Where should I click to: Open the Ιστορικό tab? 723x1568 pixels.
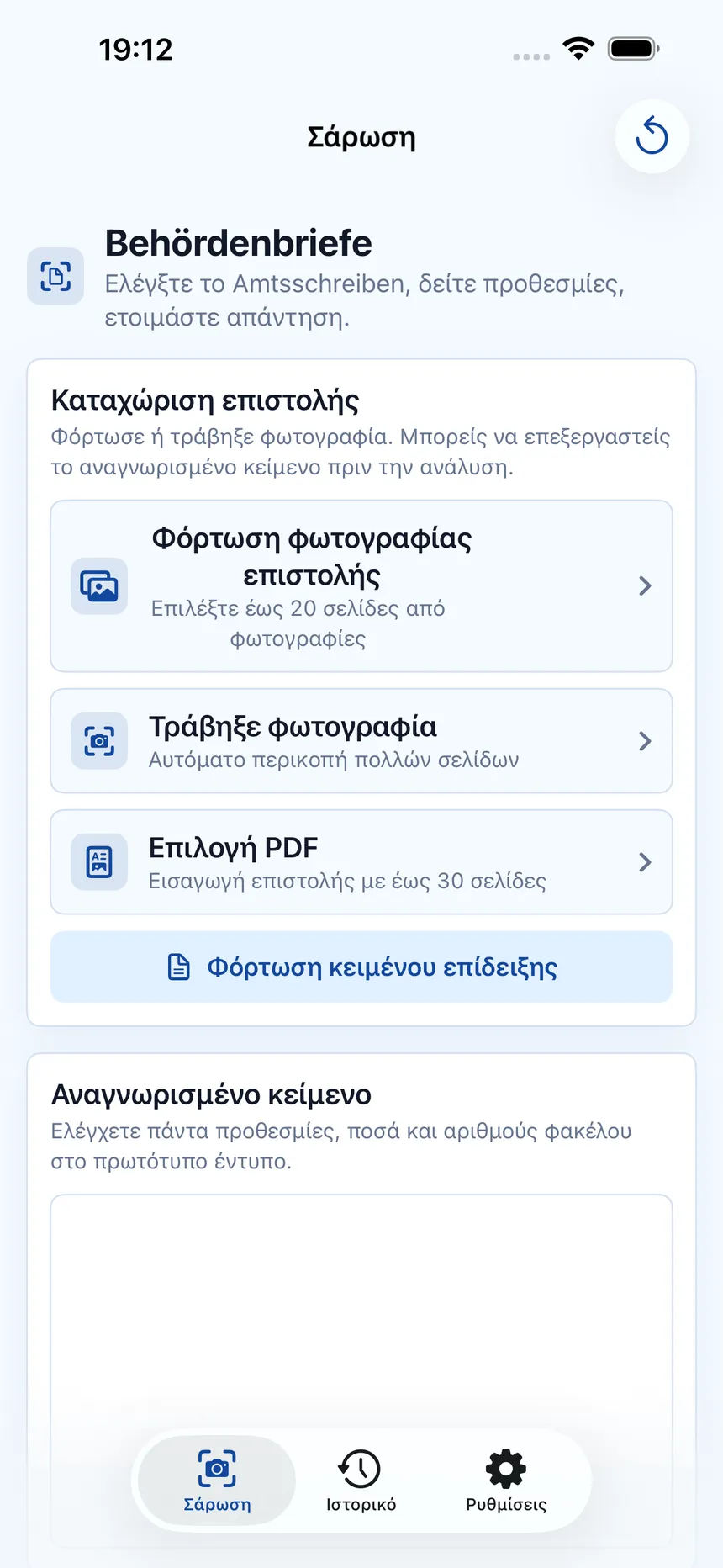click(x=361, y=1481)
